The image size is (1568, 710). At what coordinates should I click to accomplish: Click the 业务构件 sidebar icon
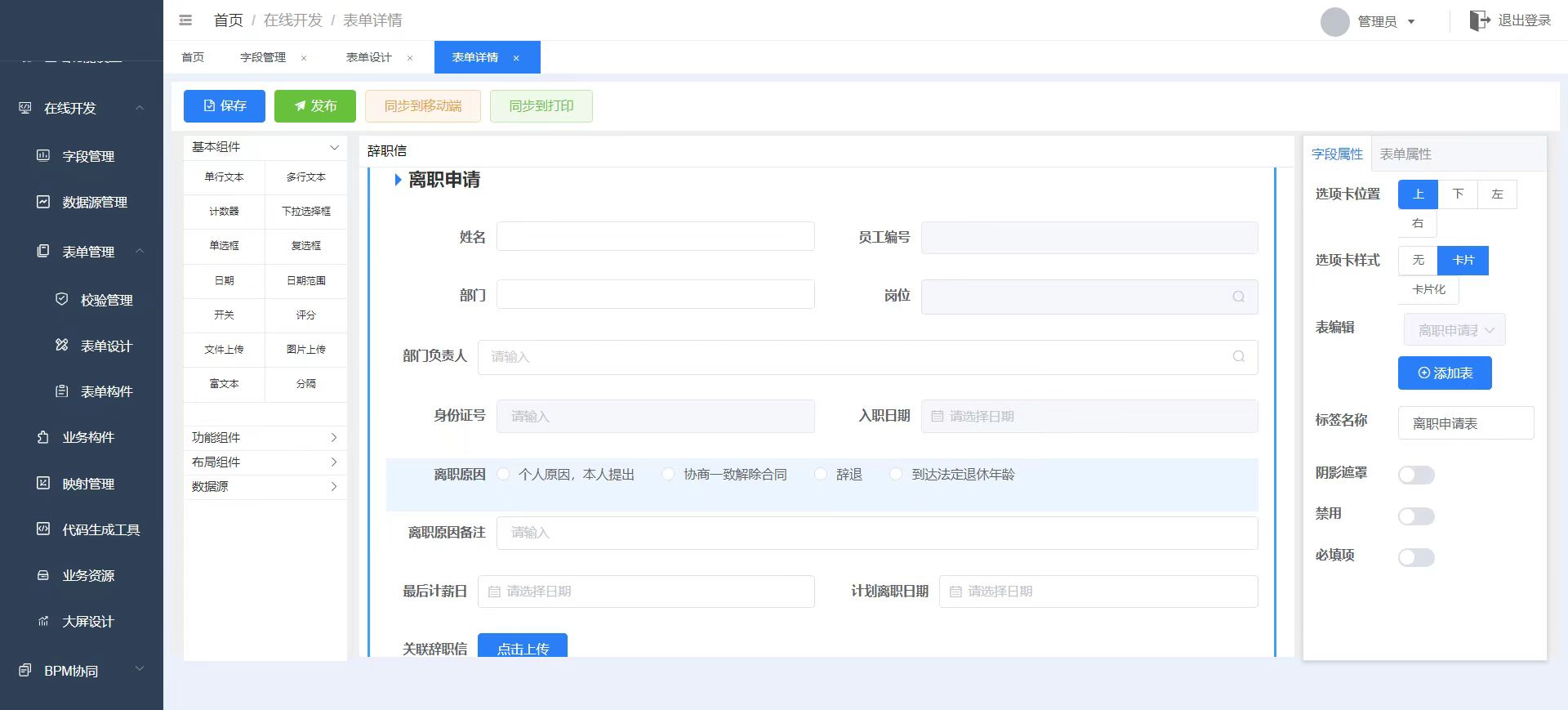pos(43,436)
